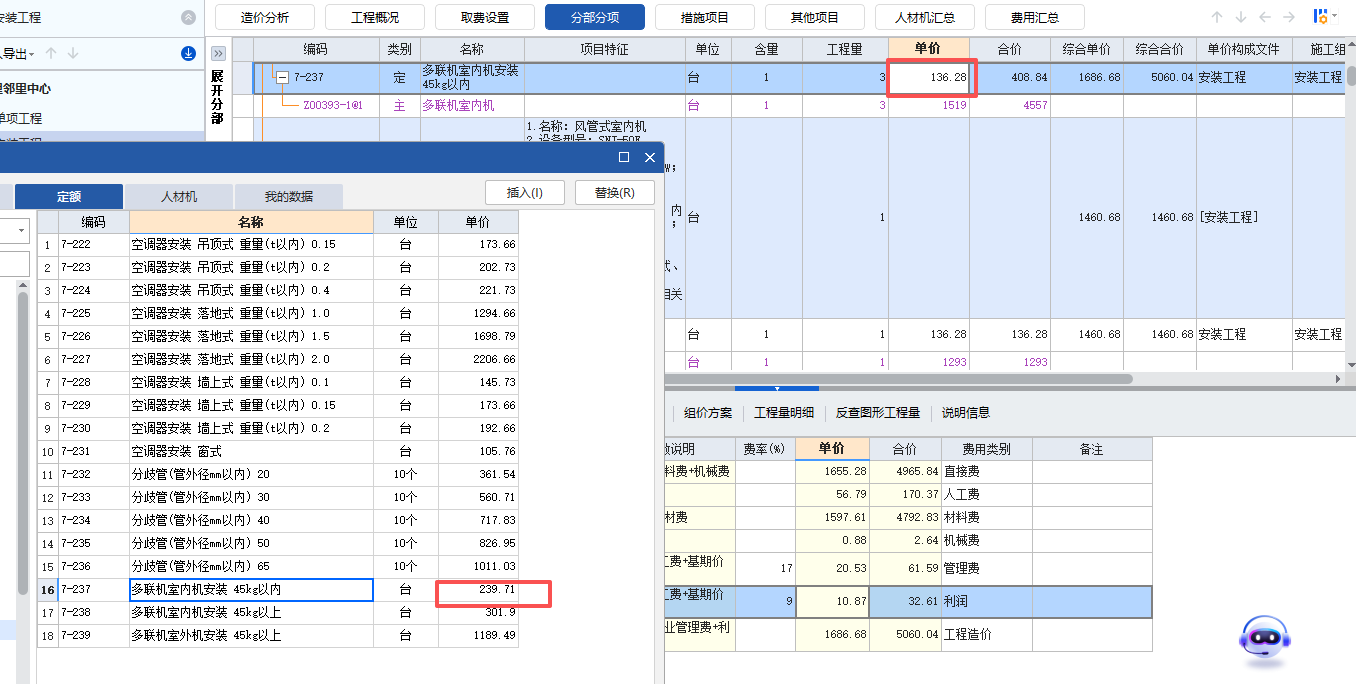Select quota row 7-231 空调器安装 窗式
1356x684 pixels.
click(278, 452)
